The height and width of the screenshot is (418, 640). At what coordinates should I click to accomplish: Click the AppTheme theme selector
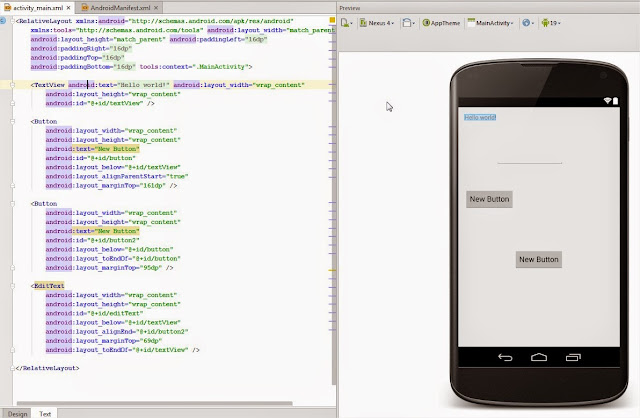point(441,23)
